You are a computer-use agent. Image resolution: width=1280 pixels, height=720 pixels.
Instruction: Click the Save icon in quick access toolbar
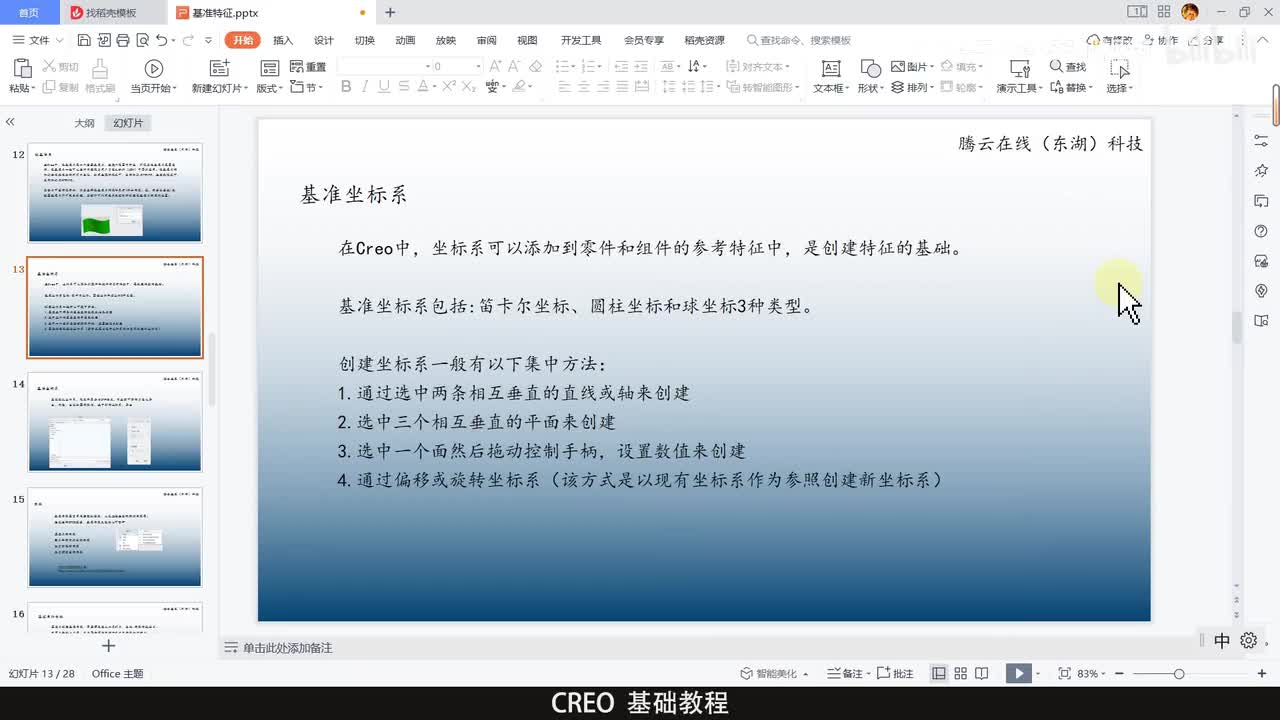coord(84,40)
